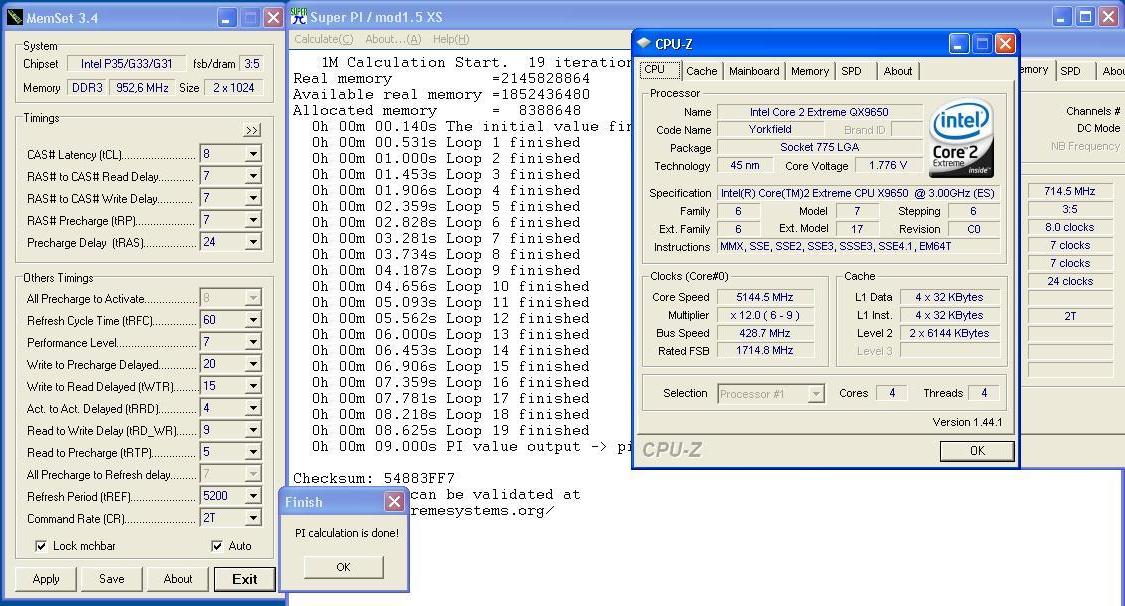
Task: Open the Precharge Delay (tRAS) dropdown
Action: click(x=253, y=242)
